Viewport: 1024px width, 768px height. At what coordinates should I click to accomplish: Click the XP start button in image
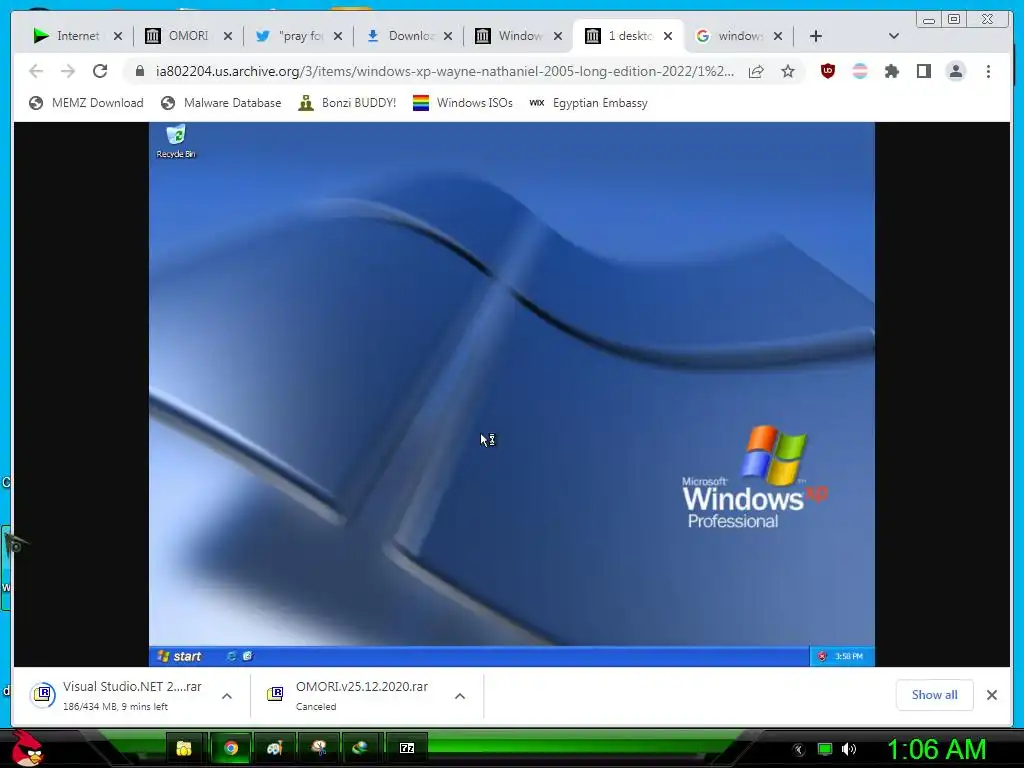coord(179,656)
